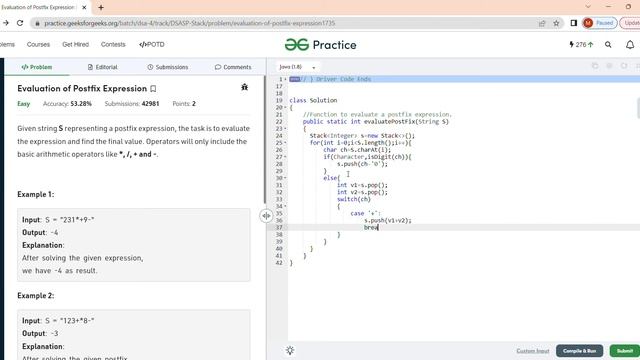The width and height of the screenshot is (640, 360).
Task: Click the input string 231*+9-
Action: tap(77, 220)
